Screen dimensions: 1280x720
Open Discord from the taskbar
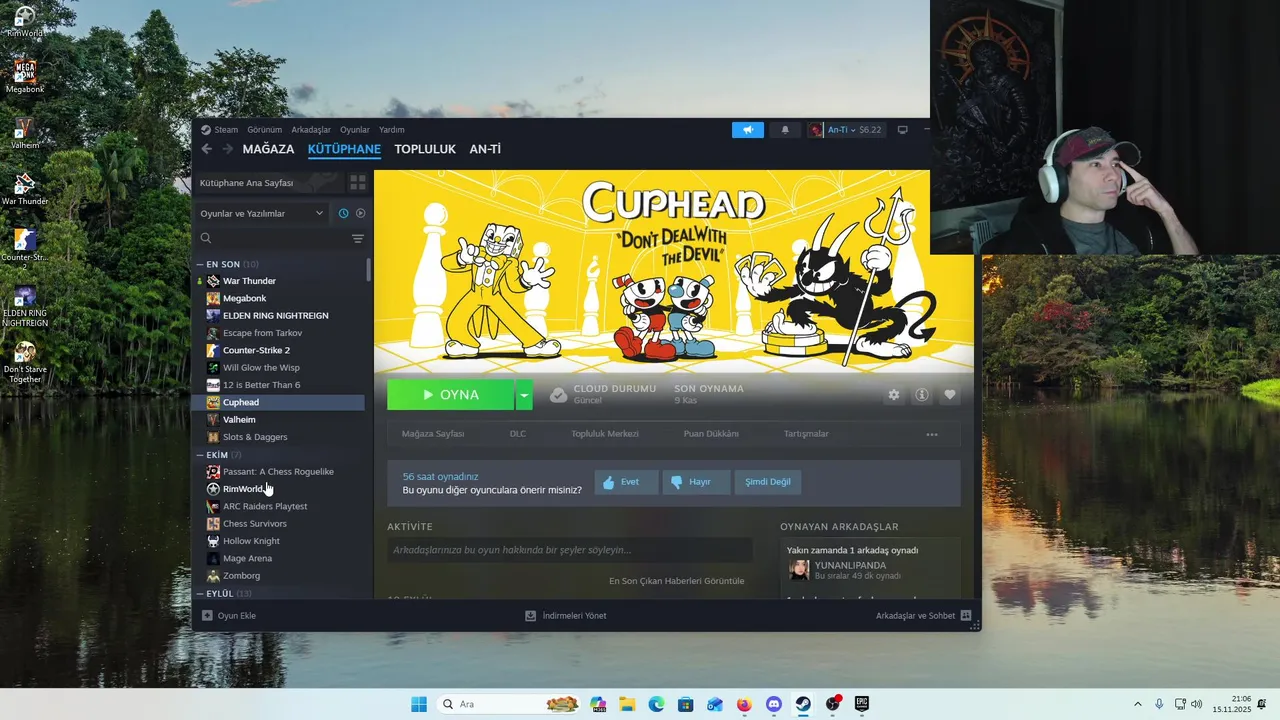(773, 704)
